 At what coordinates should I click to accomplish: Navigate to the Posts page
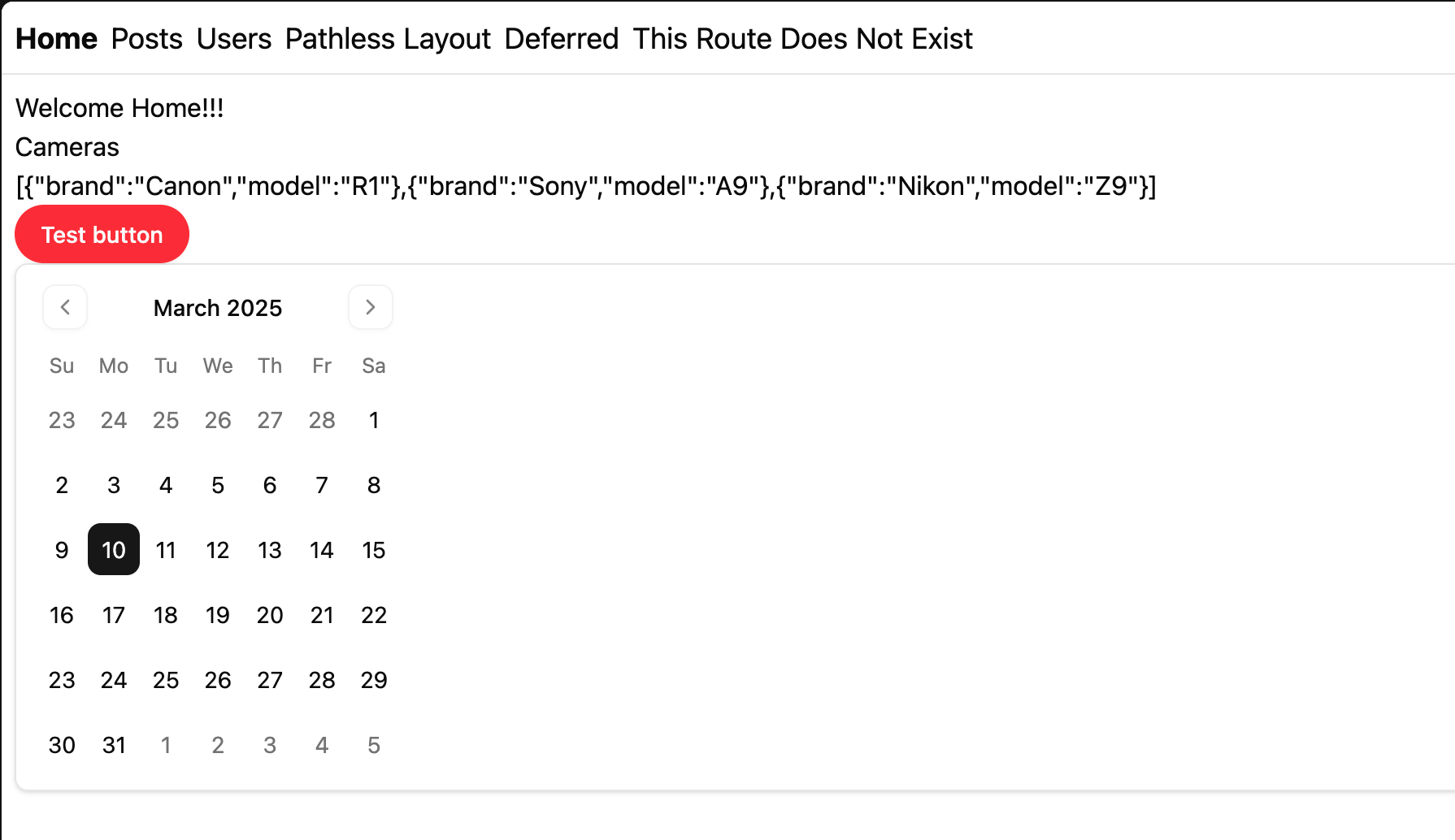147,38
